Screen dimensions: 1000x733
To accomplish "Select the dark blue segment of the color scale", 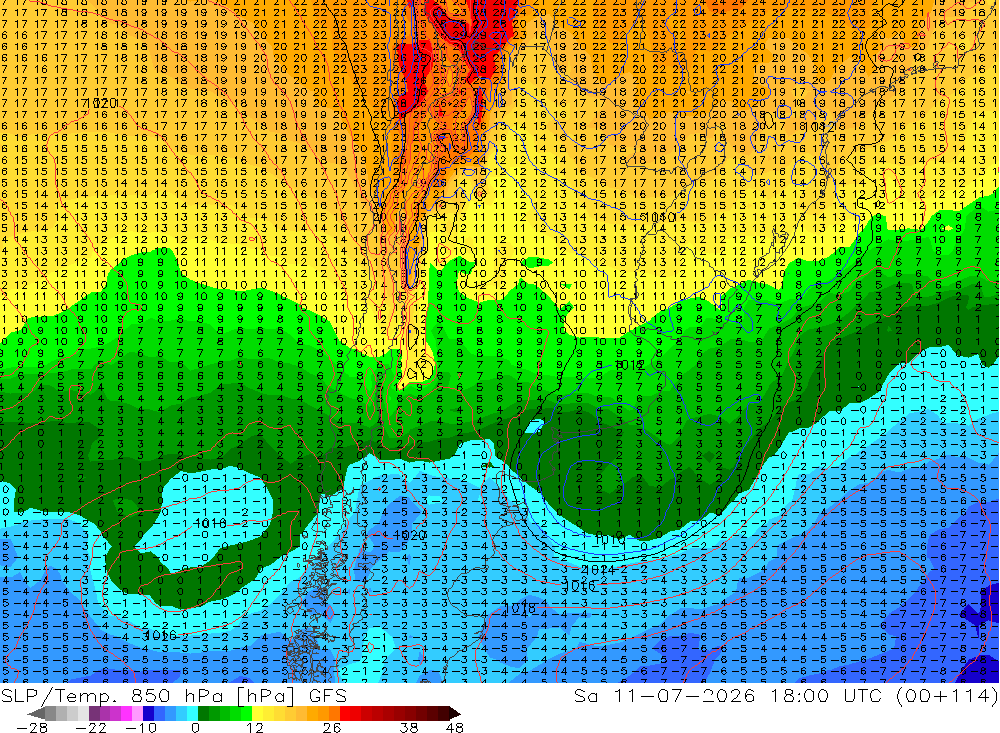I will coord(149,713).
